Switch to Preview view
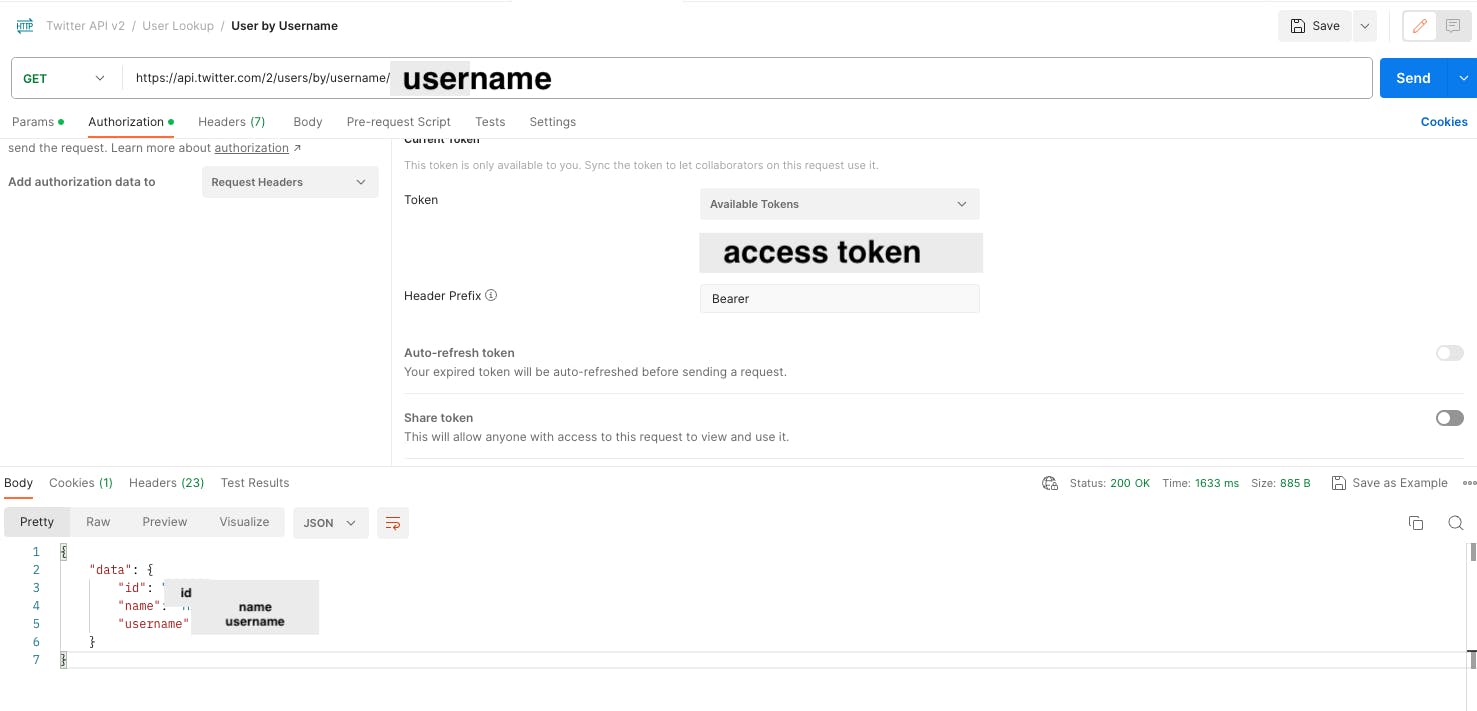The image size is (1477, 711). click(165, 522)
